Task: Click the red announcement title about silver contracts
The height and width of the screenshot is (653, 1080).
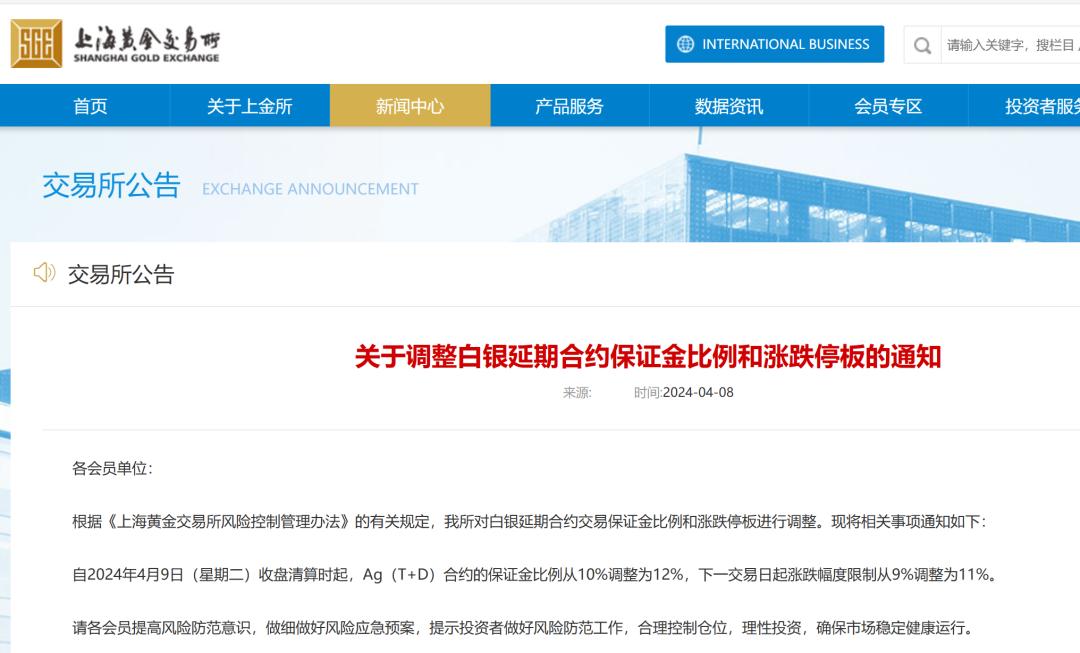Action: click(x=648, y=356)
